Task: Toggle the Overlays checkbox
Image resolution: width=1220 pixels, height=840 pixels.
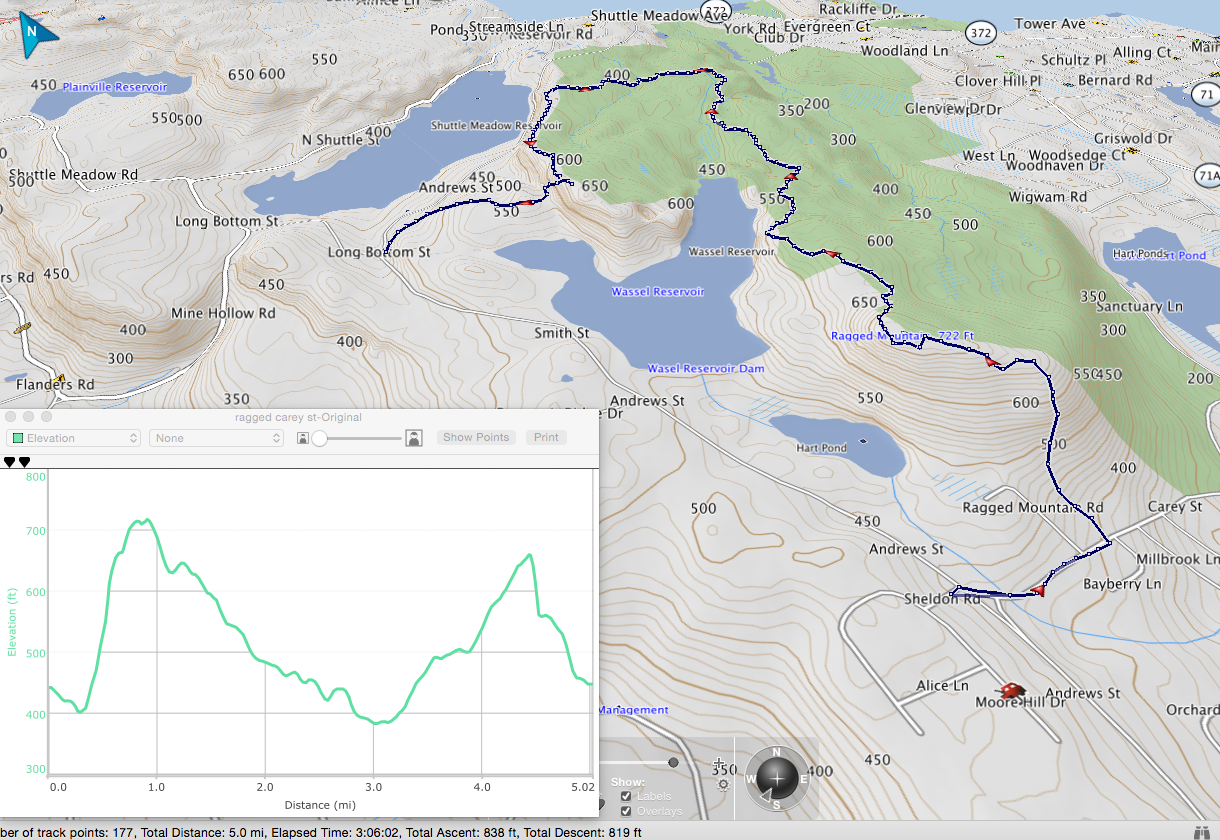Action: click(x=626, y=811)
